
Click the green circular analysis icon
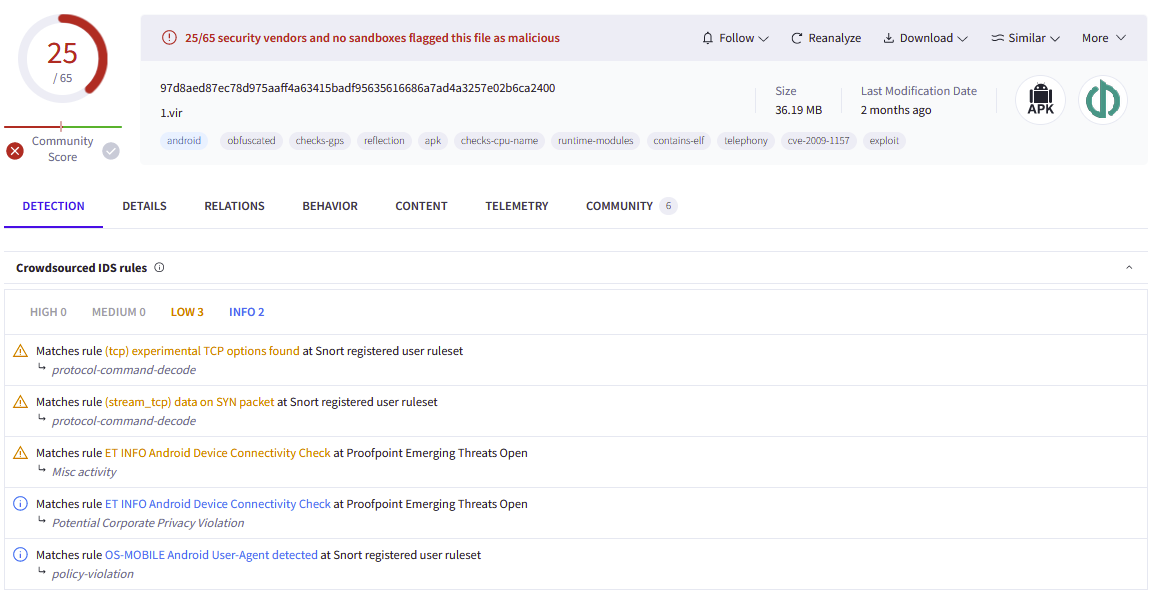click(x=1102, y=100)
